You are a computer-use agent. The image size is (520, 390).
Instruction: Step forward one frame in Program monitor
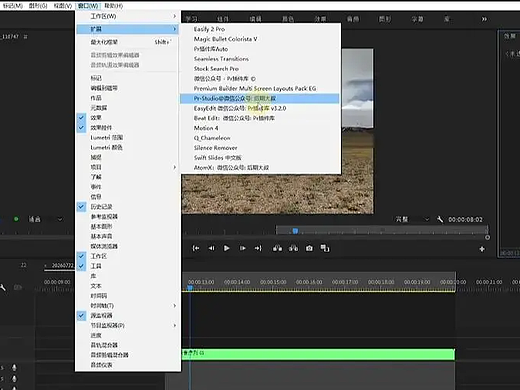(243, 248)
